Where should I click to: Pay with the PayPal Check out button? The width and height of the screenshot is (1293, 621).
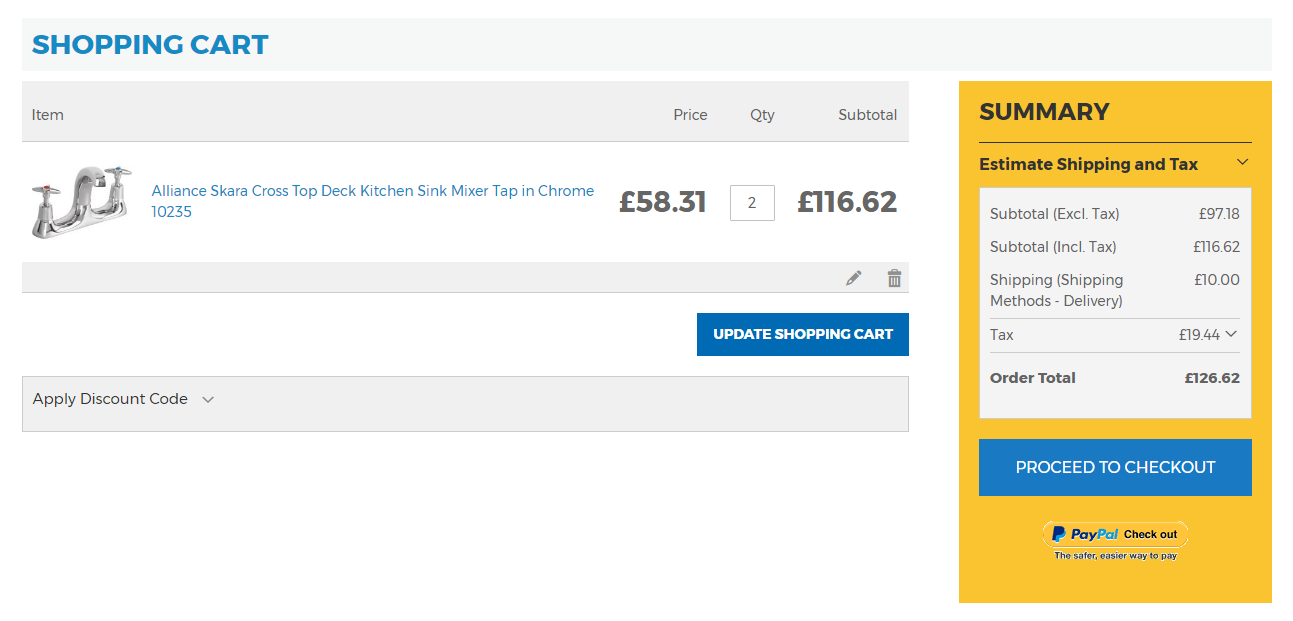(x=1115, y=534)
